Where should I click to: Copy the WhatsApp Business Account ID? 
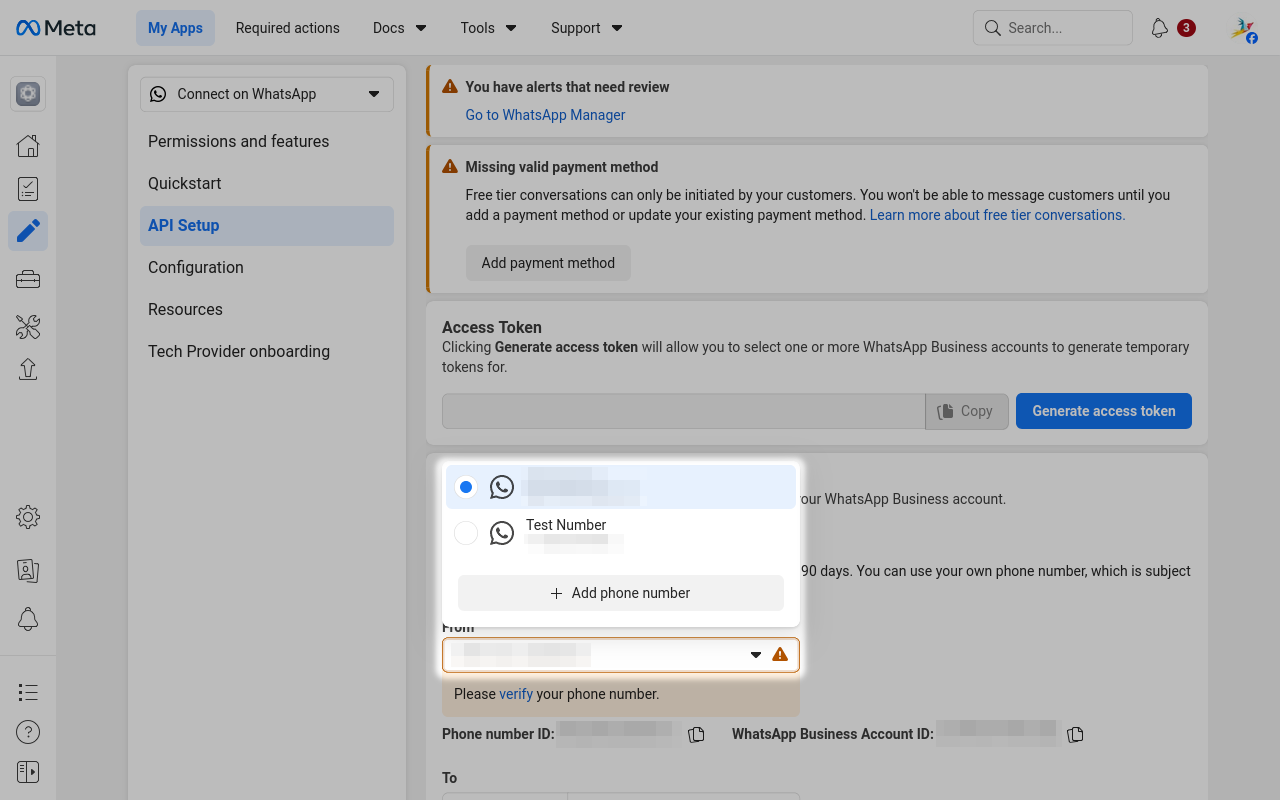[x=1075, y=735]
